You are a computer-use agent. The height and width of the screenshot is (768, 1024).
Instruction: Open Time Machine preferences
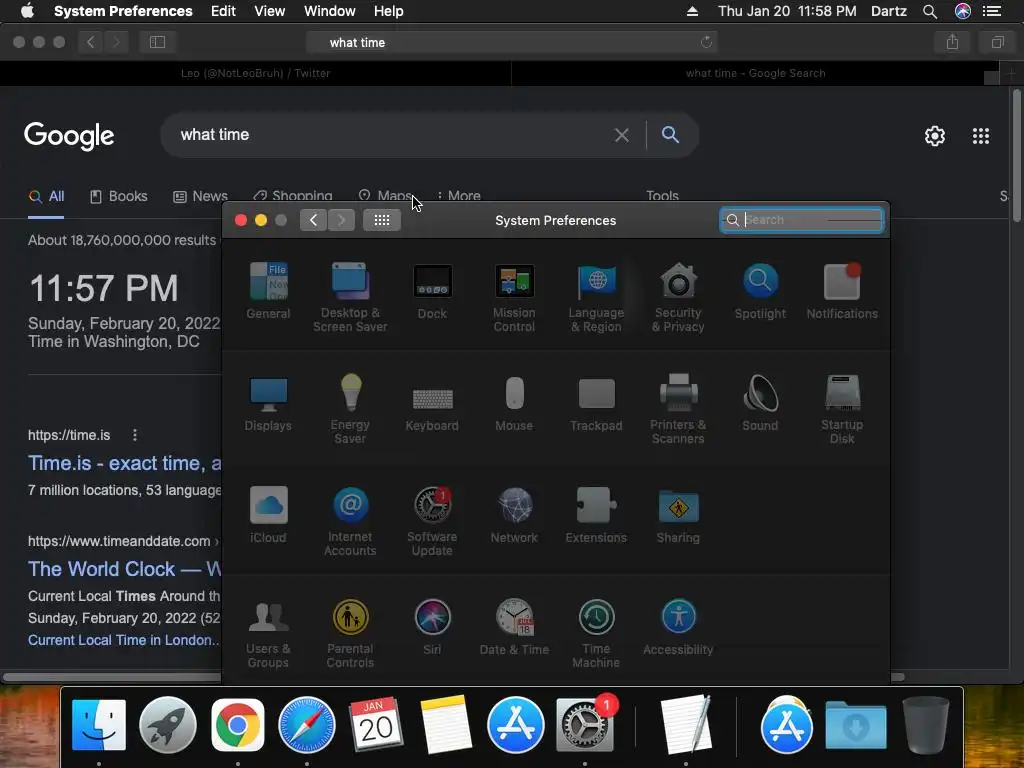coord(596,633)
